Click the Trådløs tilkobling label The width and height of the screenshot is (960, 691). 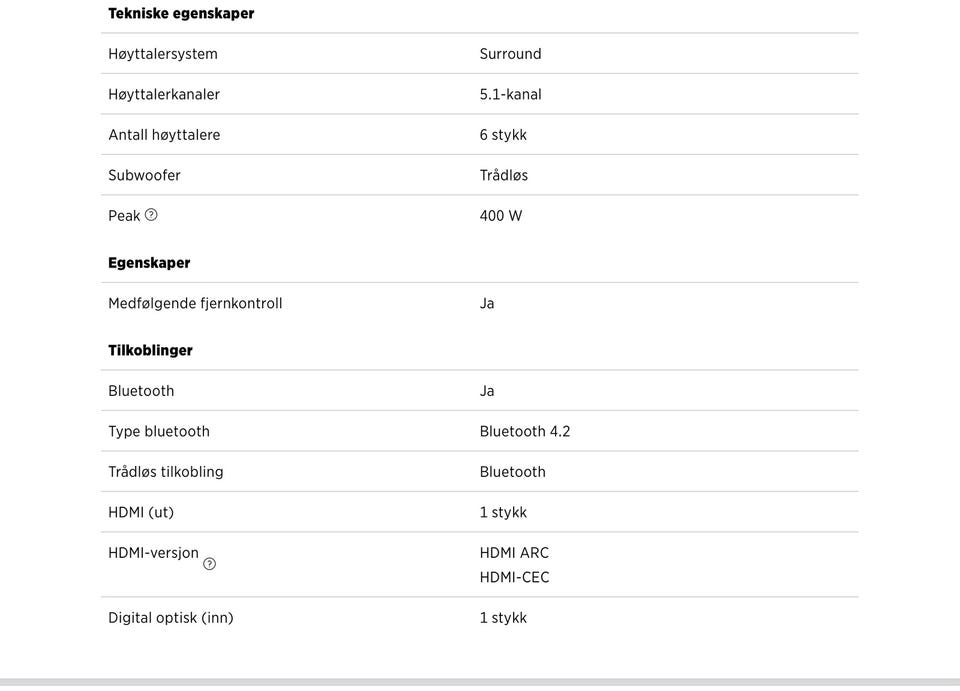click(x=166, y=472)
